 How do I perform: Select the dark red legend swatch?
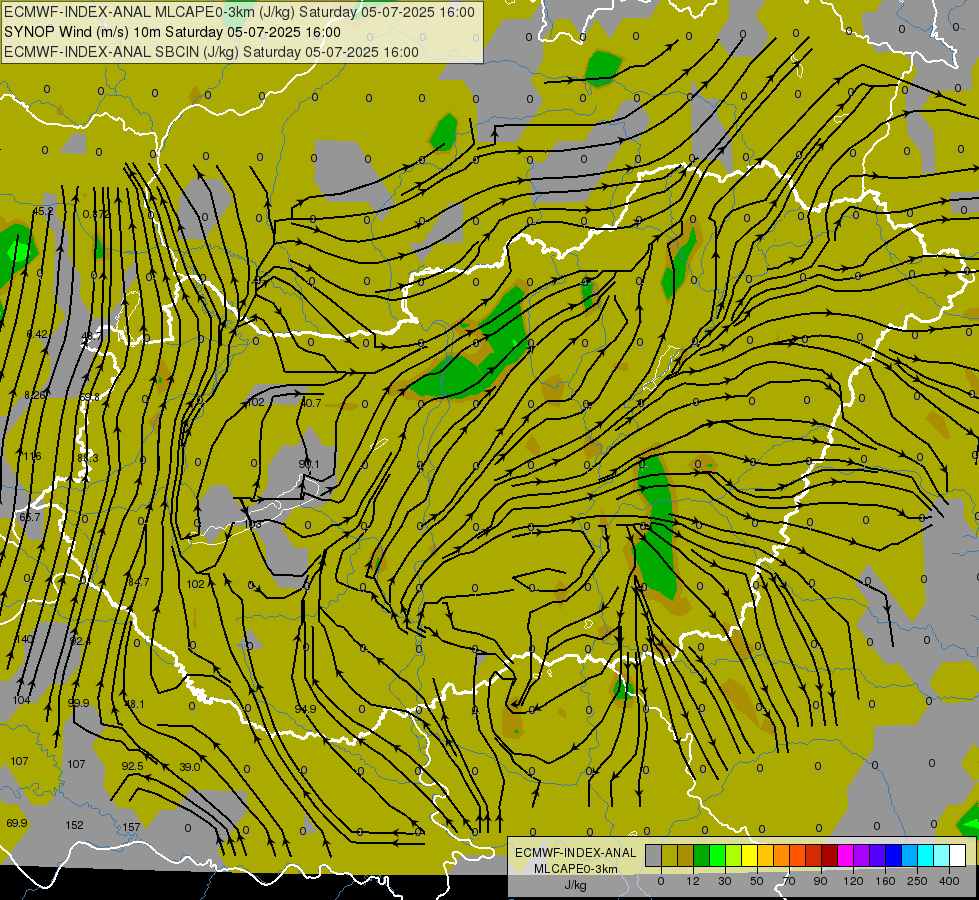coord(830,855)
